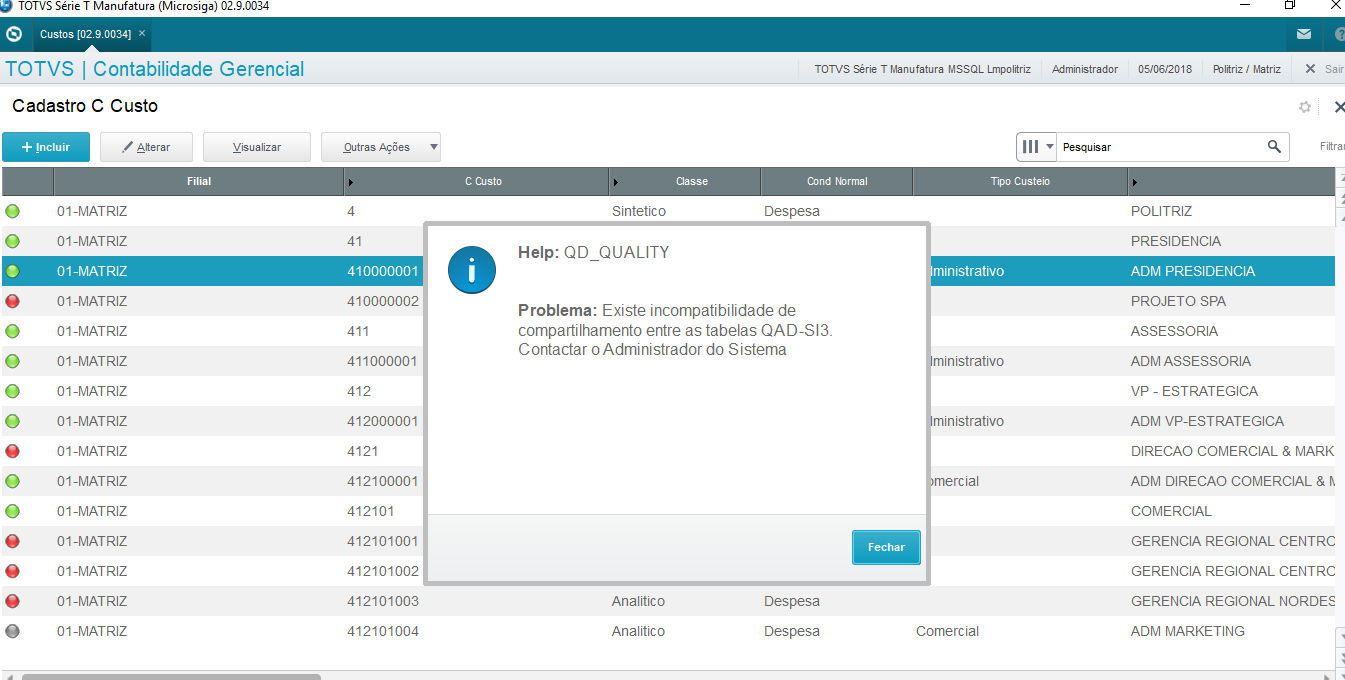Image resolution: width=1345 pixels, height=680 pixels.
Task: Select the ASSESSORIA cell
Action: (x=1174, y=331)
